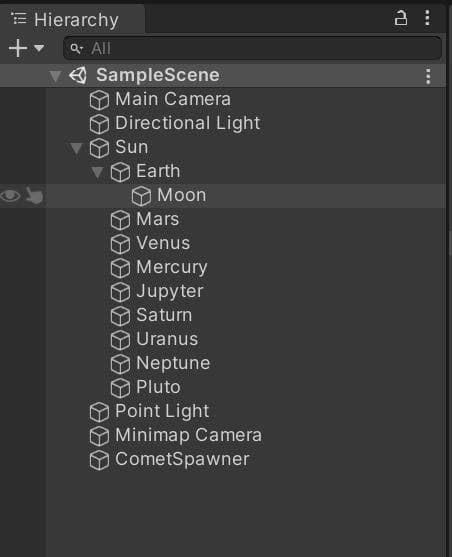This screenshot has height=557, width=452.
Task: Click the Unity logo icon beside SampleScene
Action: point(78,75)
